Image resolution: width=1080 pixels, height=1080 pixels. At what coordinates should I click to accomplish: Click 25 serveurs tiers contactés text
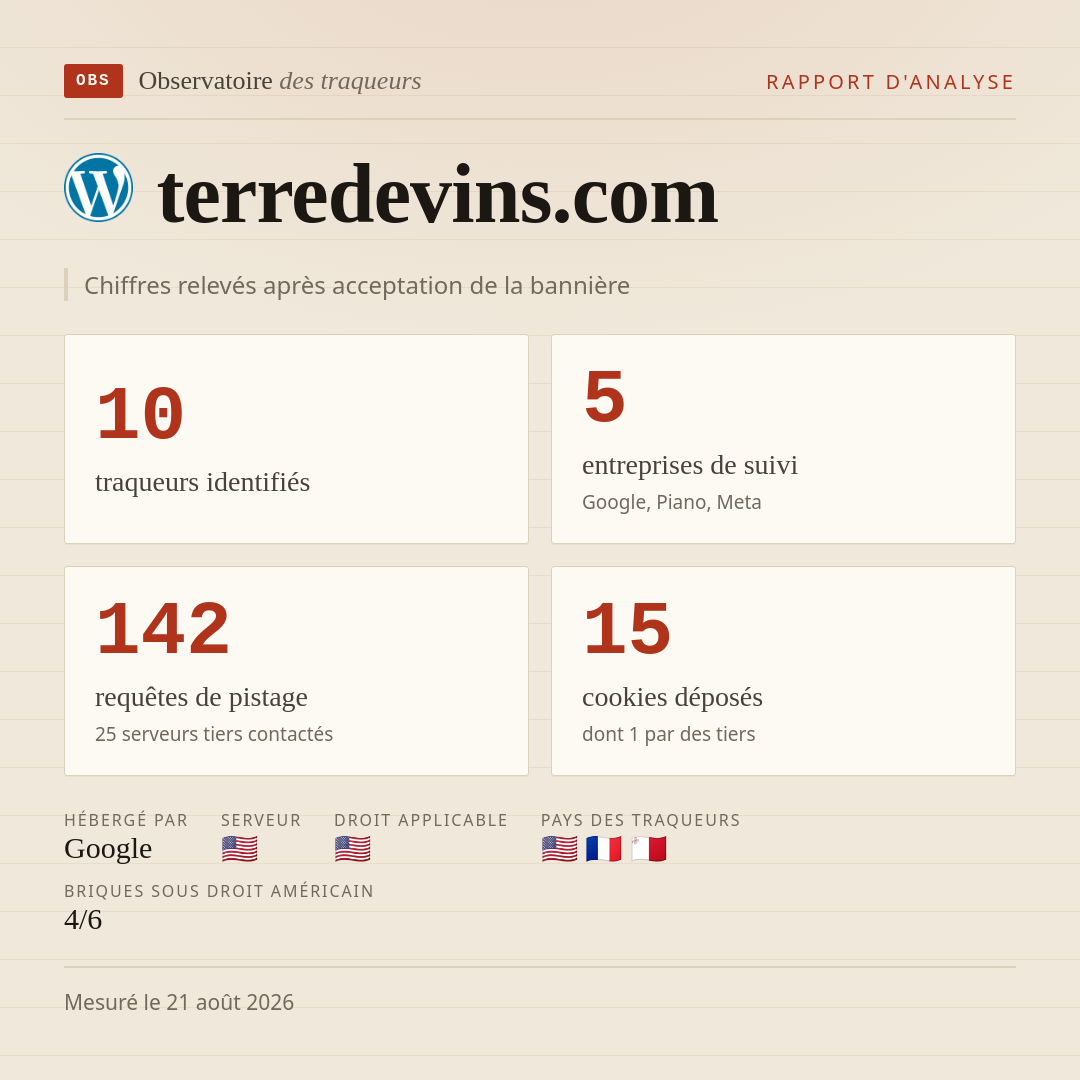pos(214,734)
